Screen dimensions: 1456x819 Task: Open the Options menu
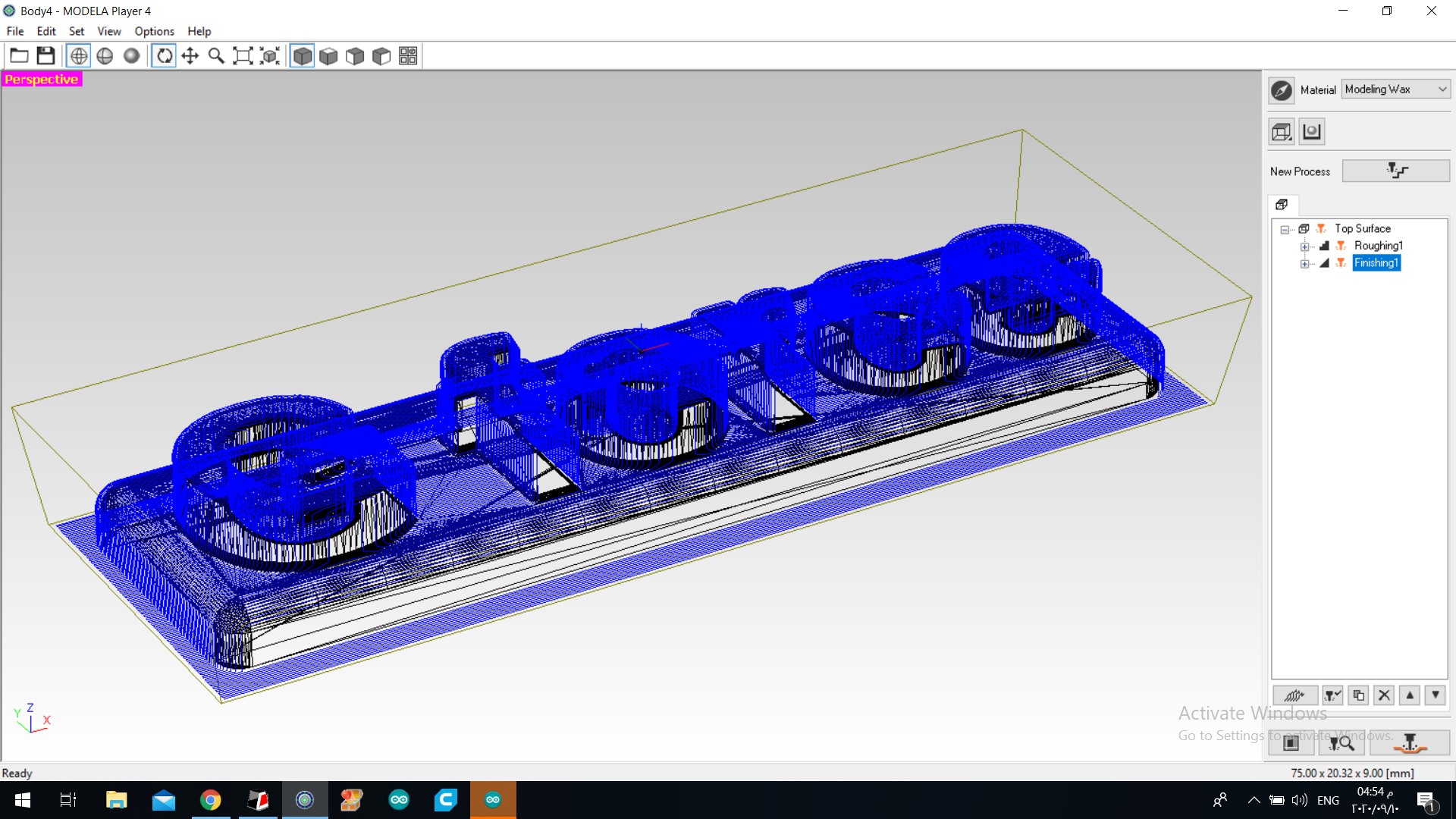(x=154, y=31)
